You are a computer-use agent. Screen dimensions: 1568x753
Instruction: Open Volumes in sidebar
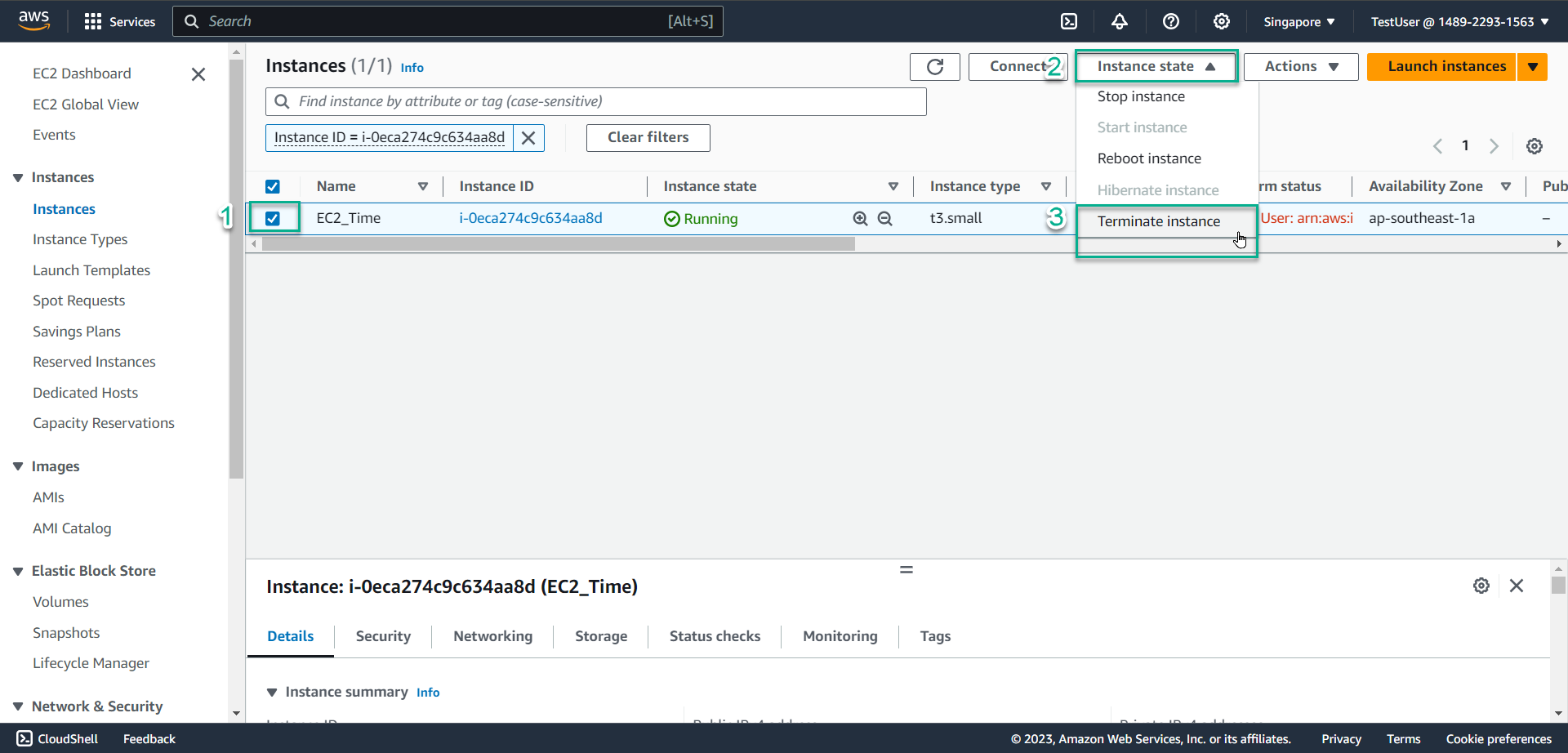tap(60, 602)
